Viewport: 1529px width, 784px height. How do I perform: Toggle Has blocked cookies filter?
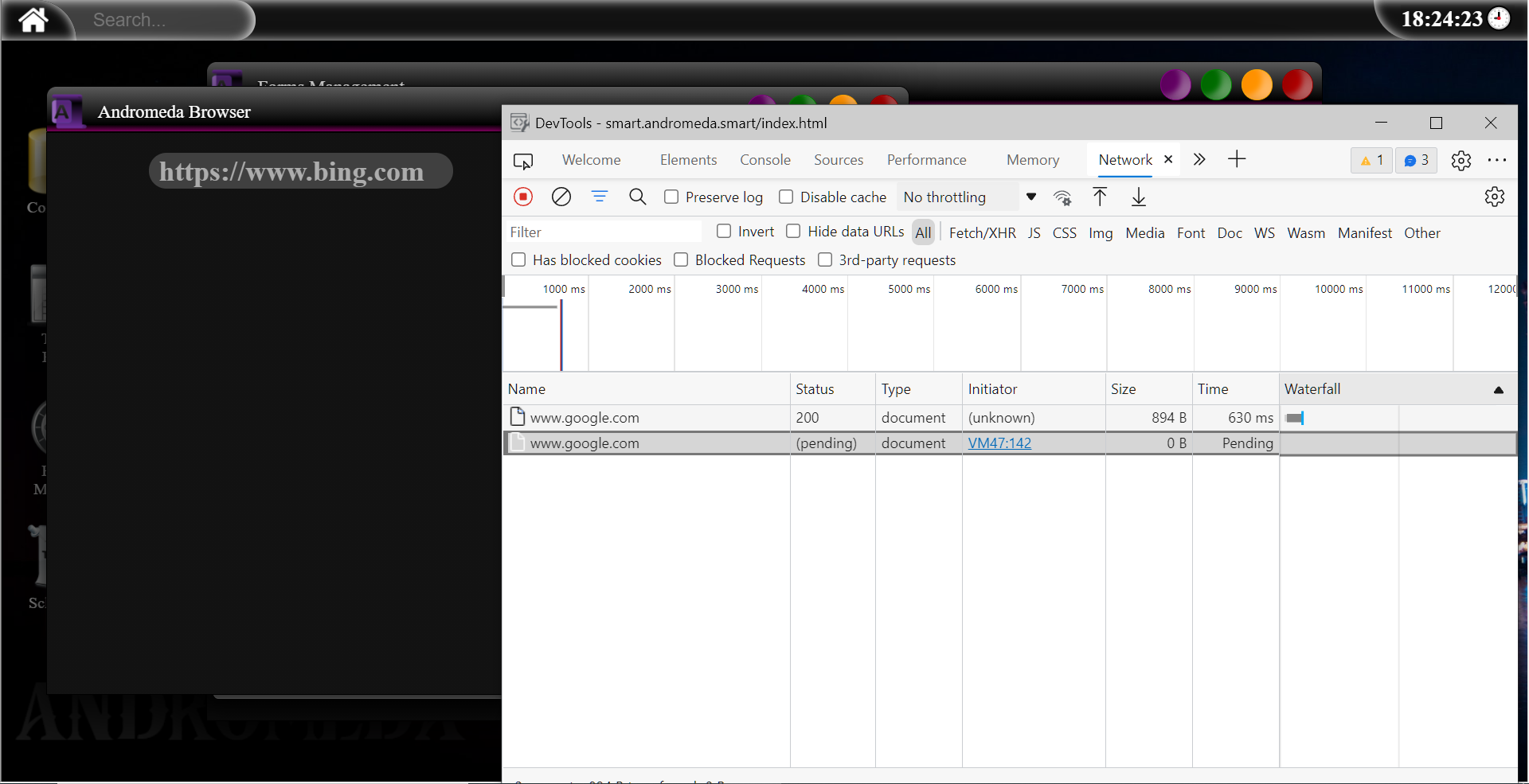pos(519,259)
